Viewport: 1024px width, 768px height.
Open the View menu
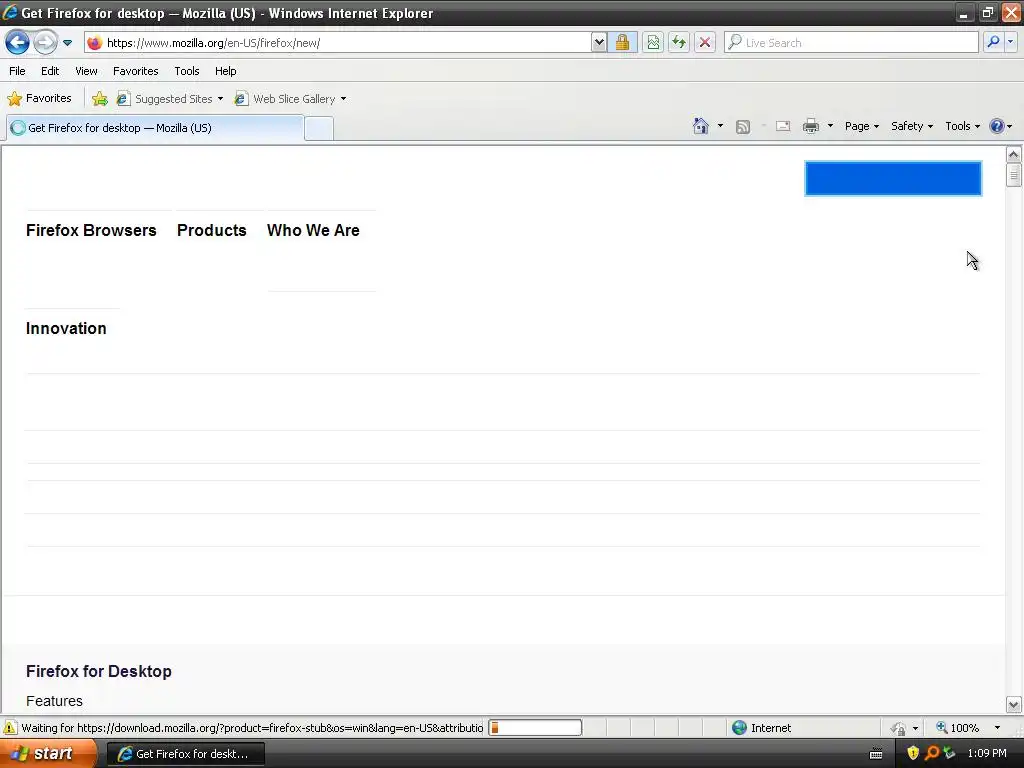(x=86, y=71)
